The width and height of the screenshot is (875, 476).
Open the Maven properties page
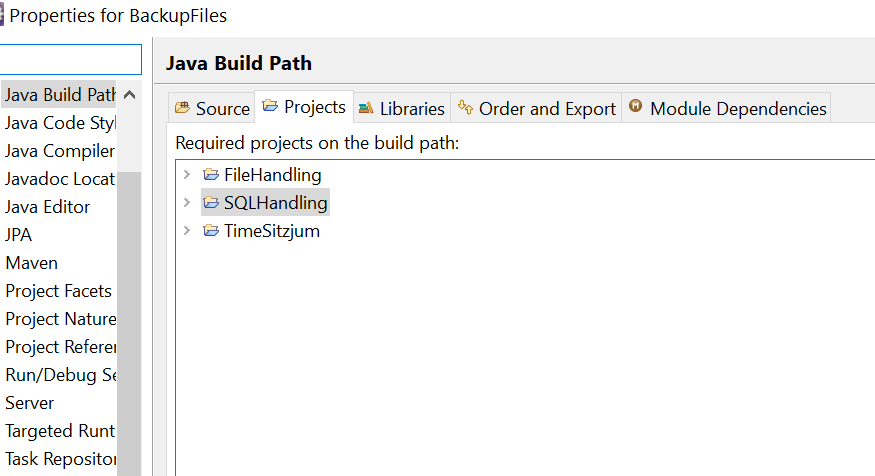[x=32, y=263]
